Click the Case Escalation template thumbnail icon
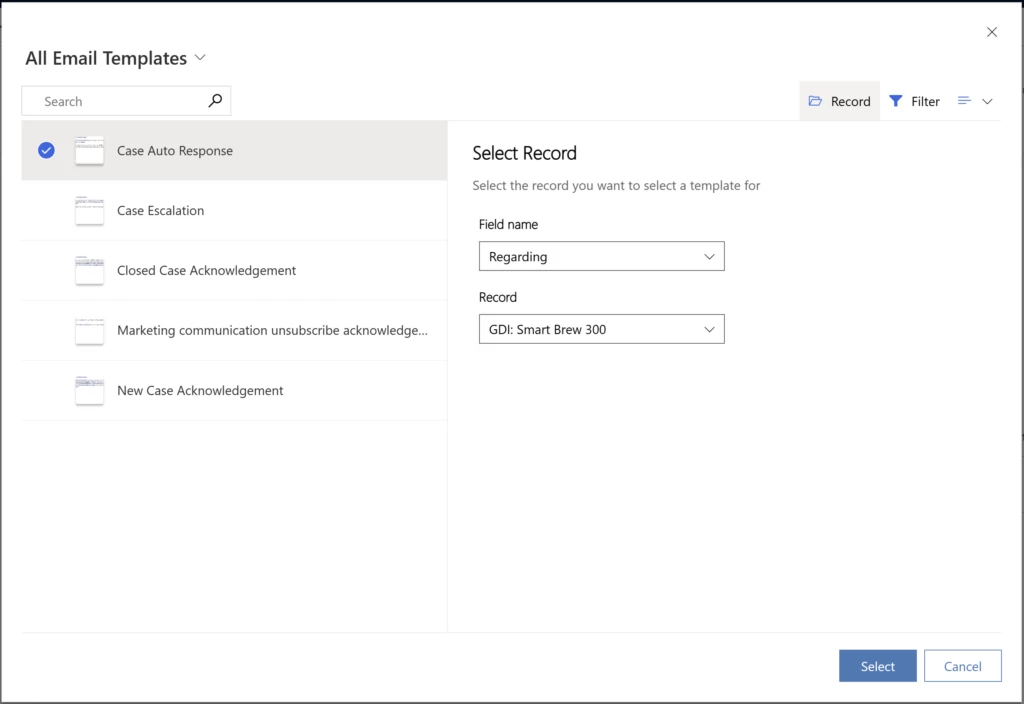 click(x=89, y=210)
